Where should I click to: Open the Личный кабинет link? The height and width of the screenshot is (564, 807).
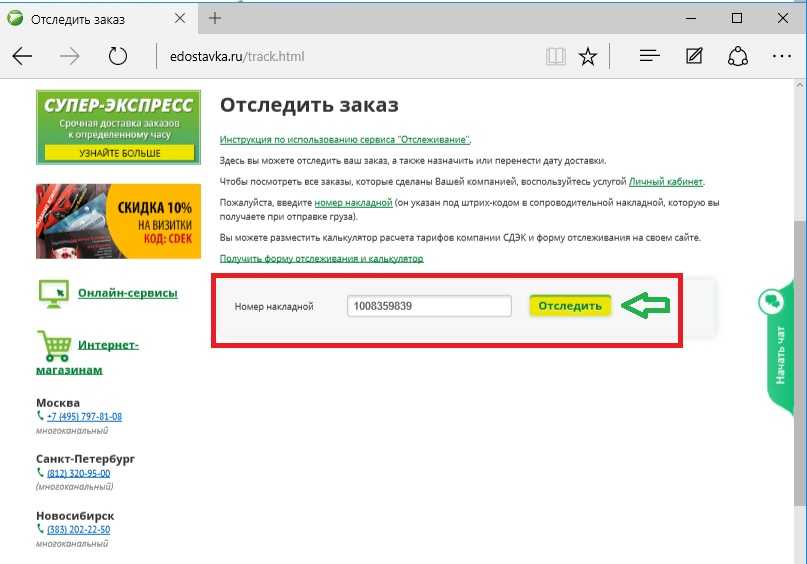pos(666,182)
